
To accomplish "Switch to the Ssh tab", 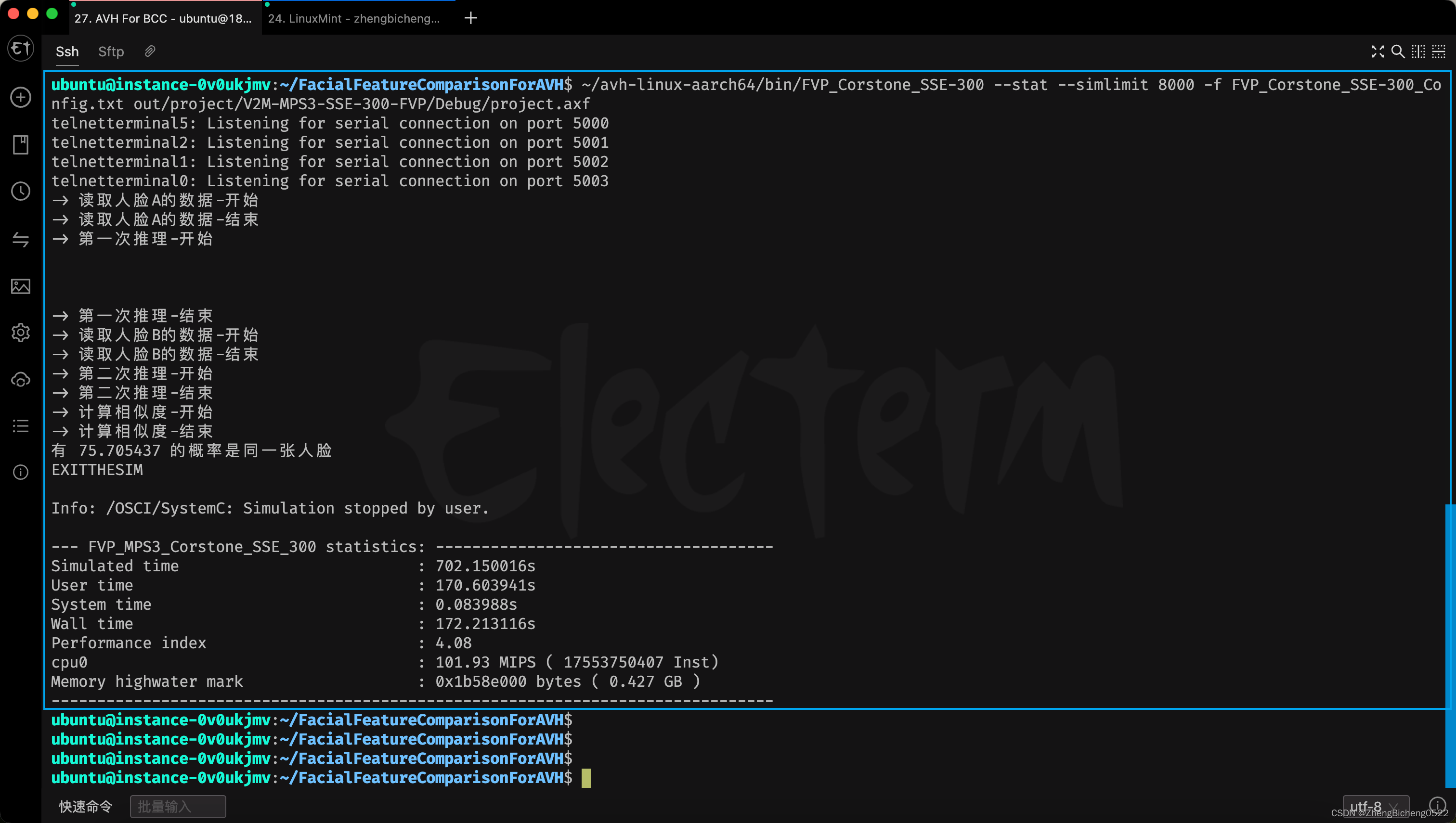I will coord(67,52).
